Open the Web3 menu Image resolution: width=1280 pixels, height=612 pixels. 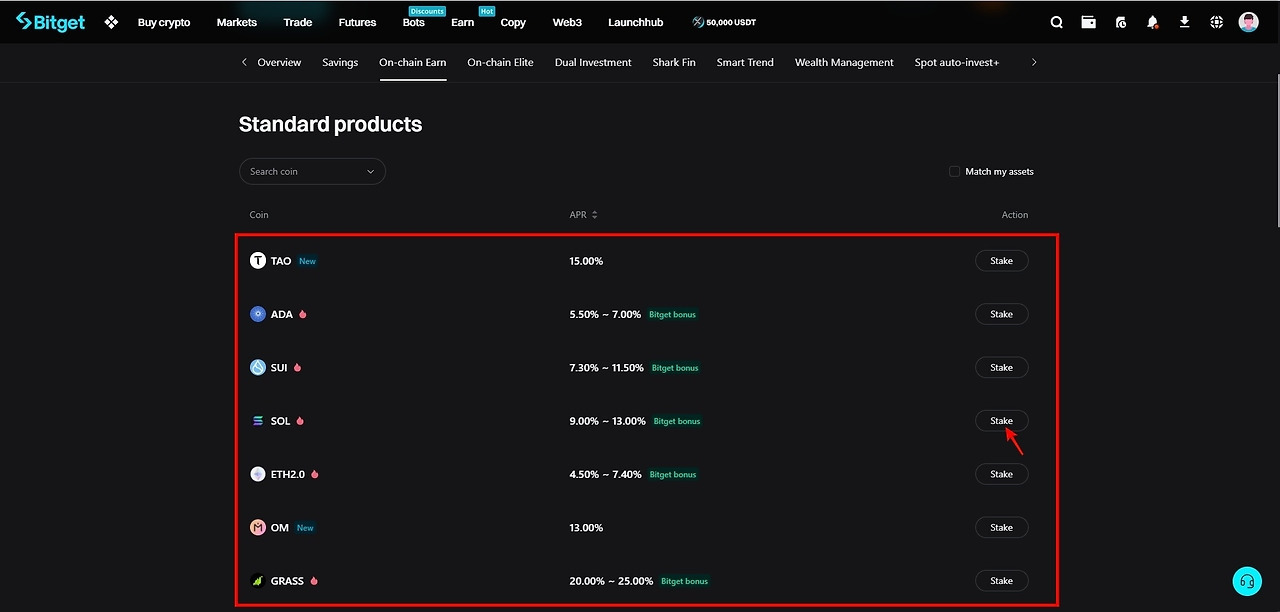[x=567, y=22]
